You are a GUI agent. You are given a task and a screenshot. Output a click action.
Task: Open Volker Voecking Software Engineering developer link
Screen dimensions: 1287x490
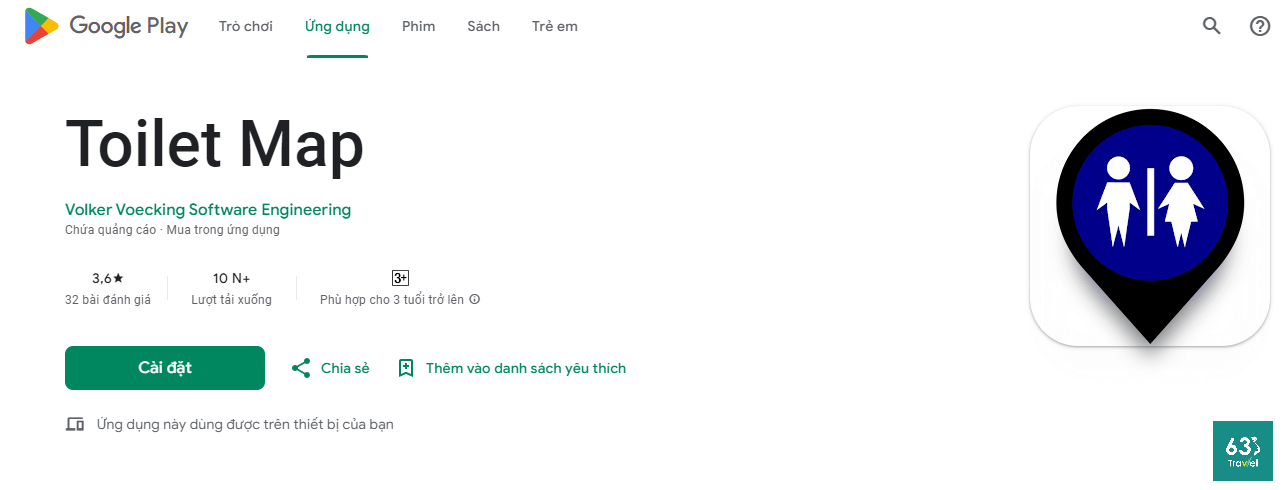208,210
